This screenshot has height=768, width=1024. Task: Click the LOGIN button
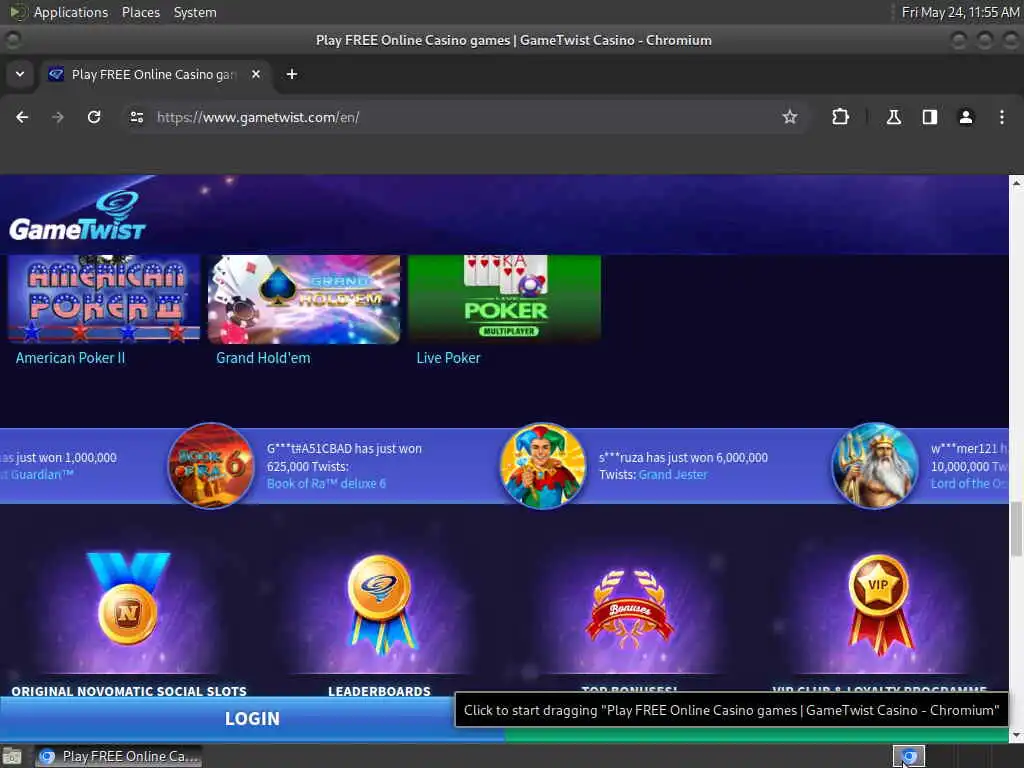tap(252, 718)
